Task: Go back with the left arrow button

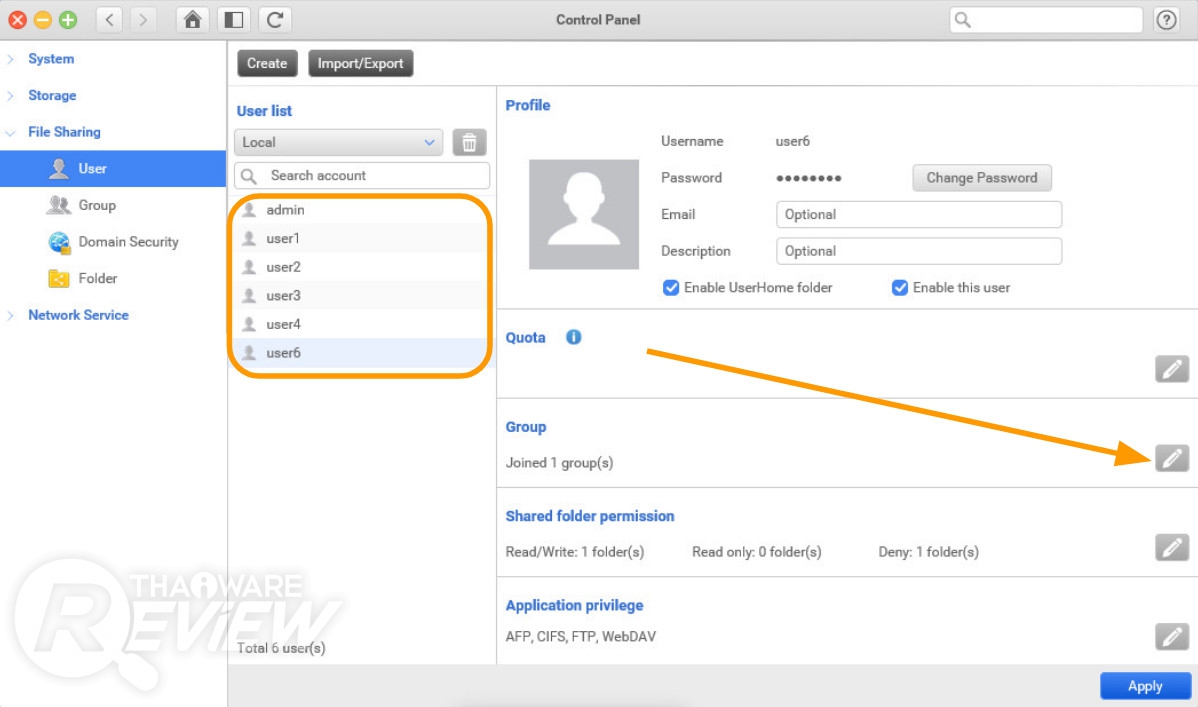Action: click(x=109, y=20)
